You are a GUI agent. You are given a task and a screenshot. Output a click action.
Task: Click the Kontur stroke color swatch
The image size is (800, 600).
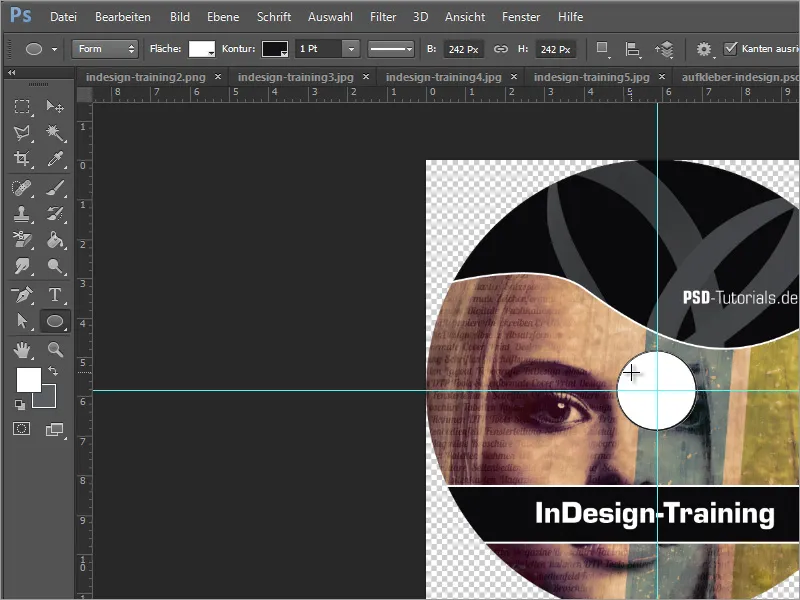(x=275, y=49)
